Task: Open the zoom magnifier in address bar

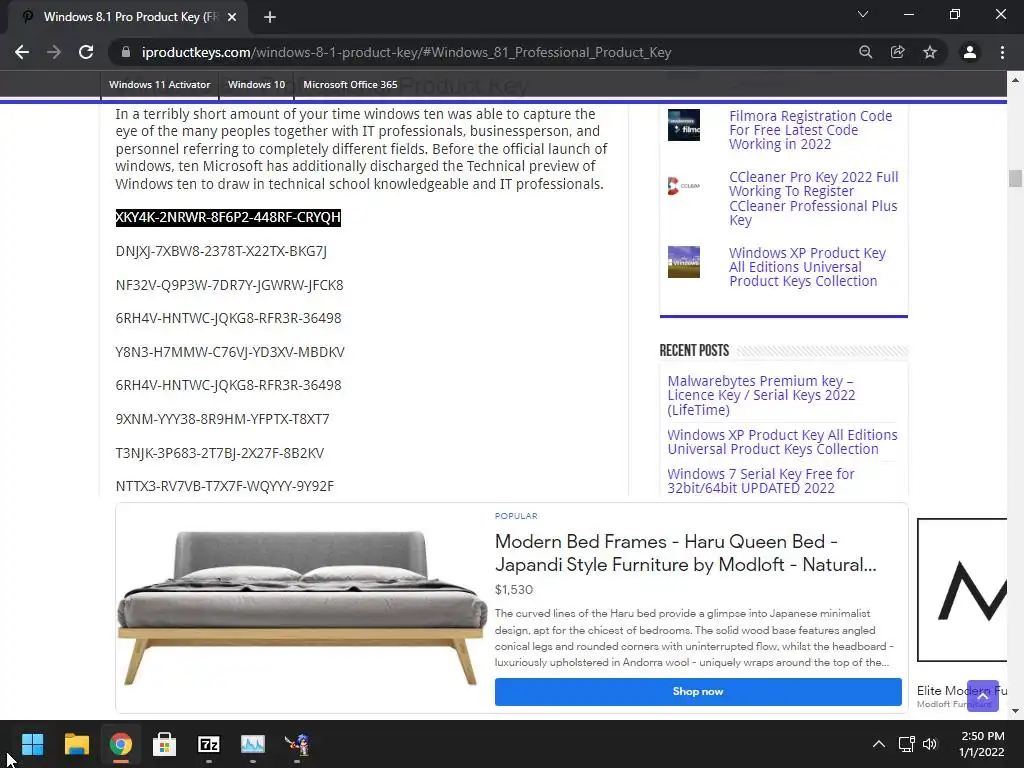Action: (865, 52)
